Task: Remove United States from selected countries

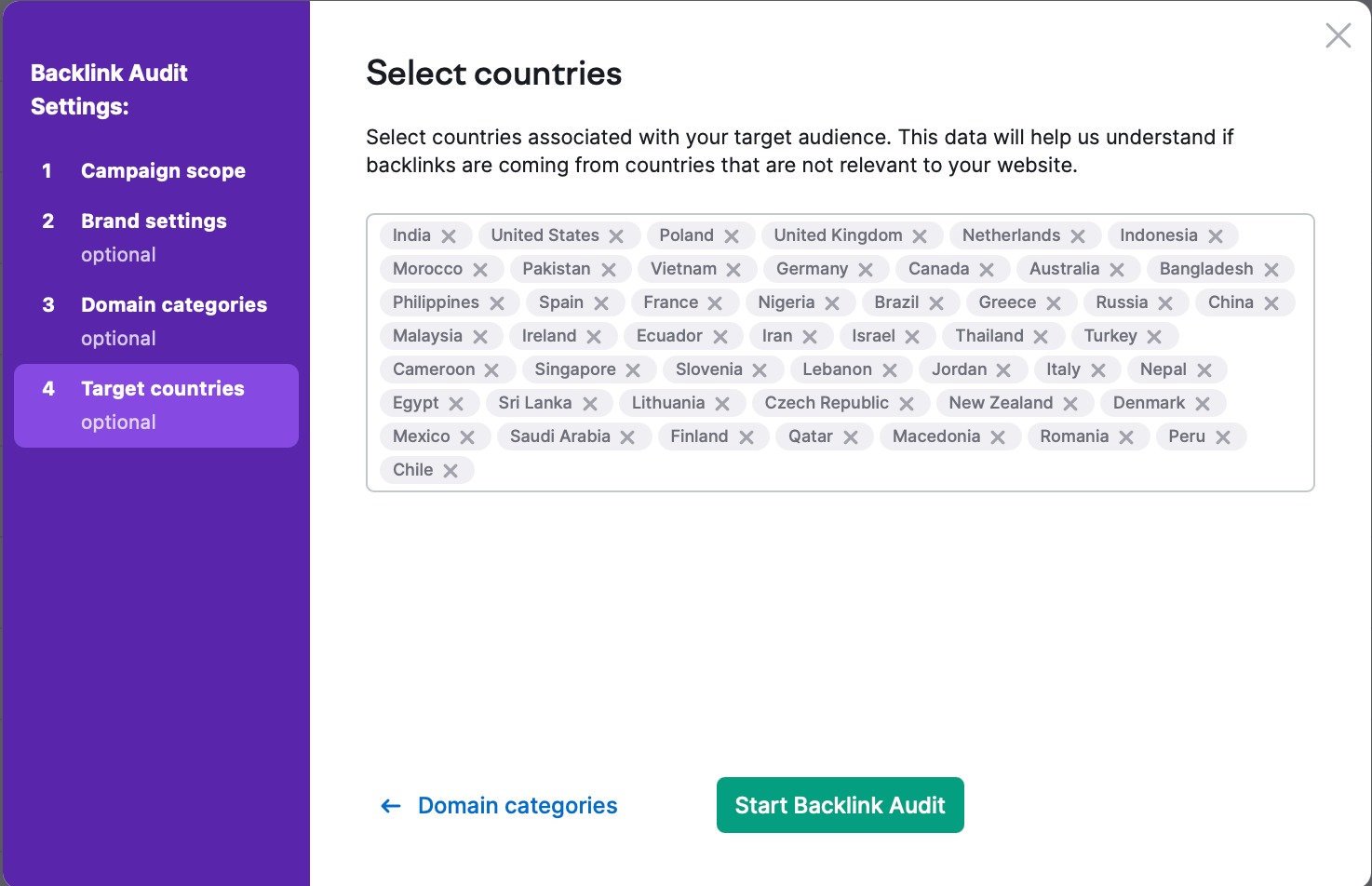Action: click(x=616, y=236)
